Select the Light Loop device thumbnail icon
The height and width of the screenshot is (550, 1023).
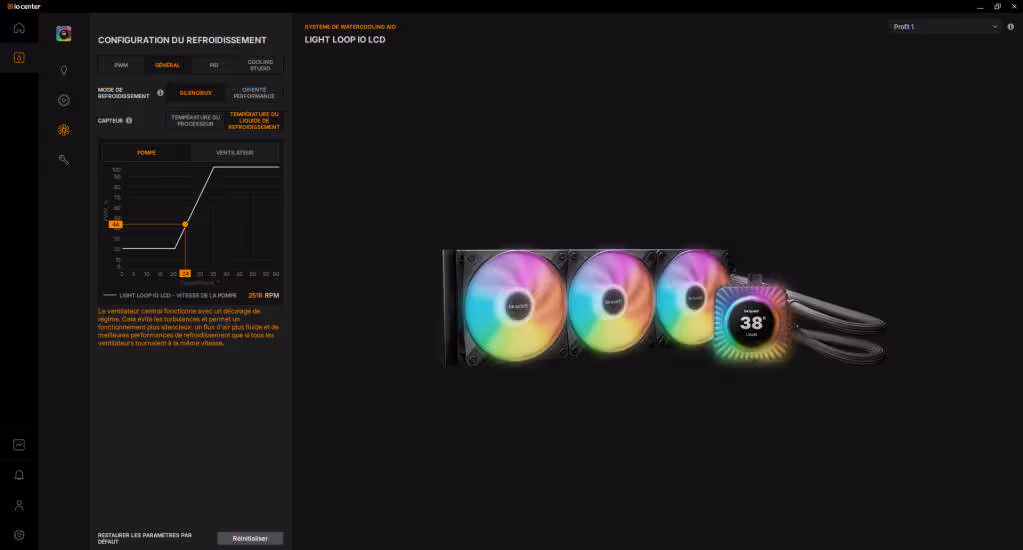(x=63, y=33)
